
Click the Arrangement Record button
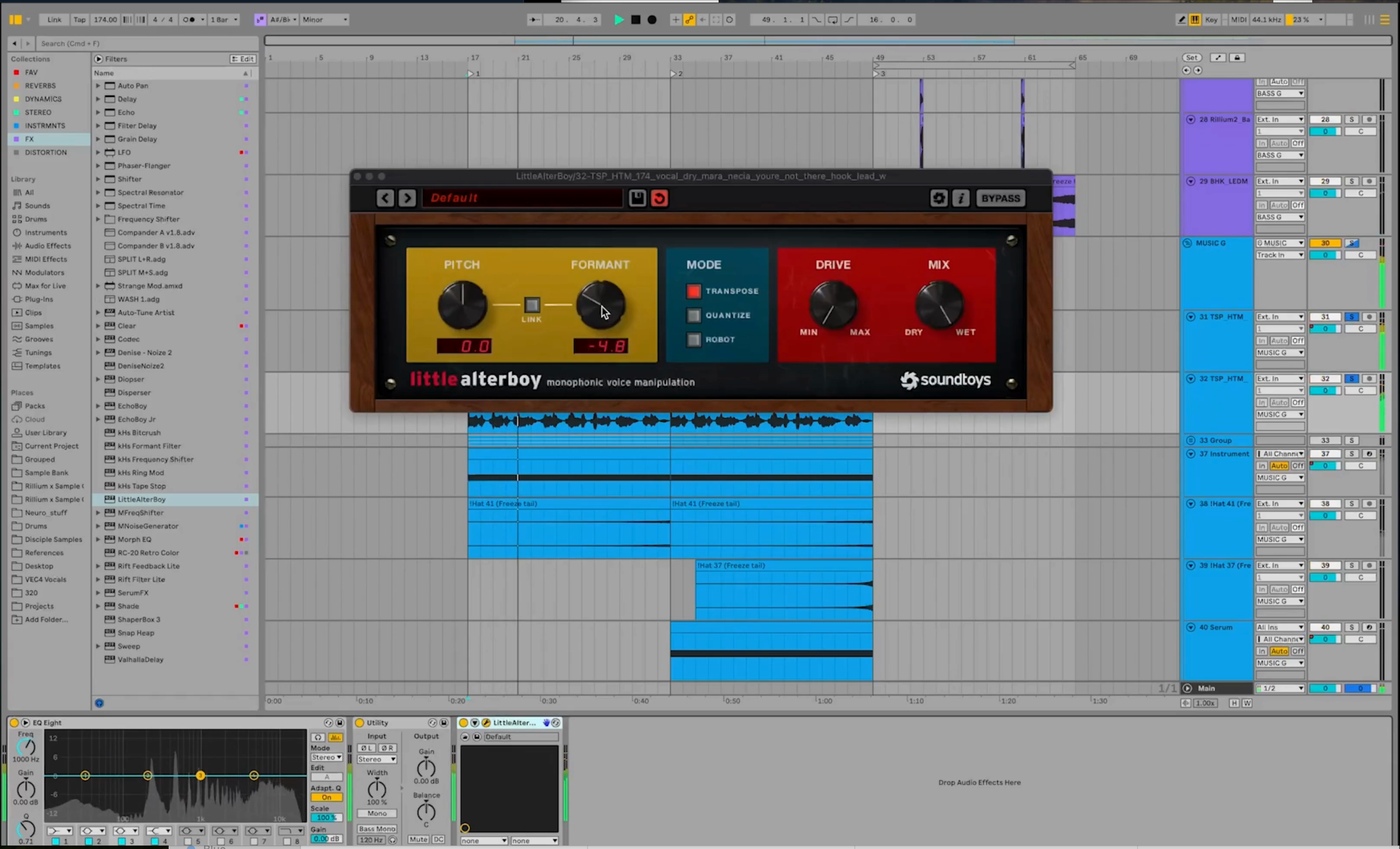(652, 19)
